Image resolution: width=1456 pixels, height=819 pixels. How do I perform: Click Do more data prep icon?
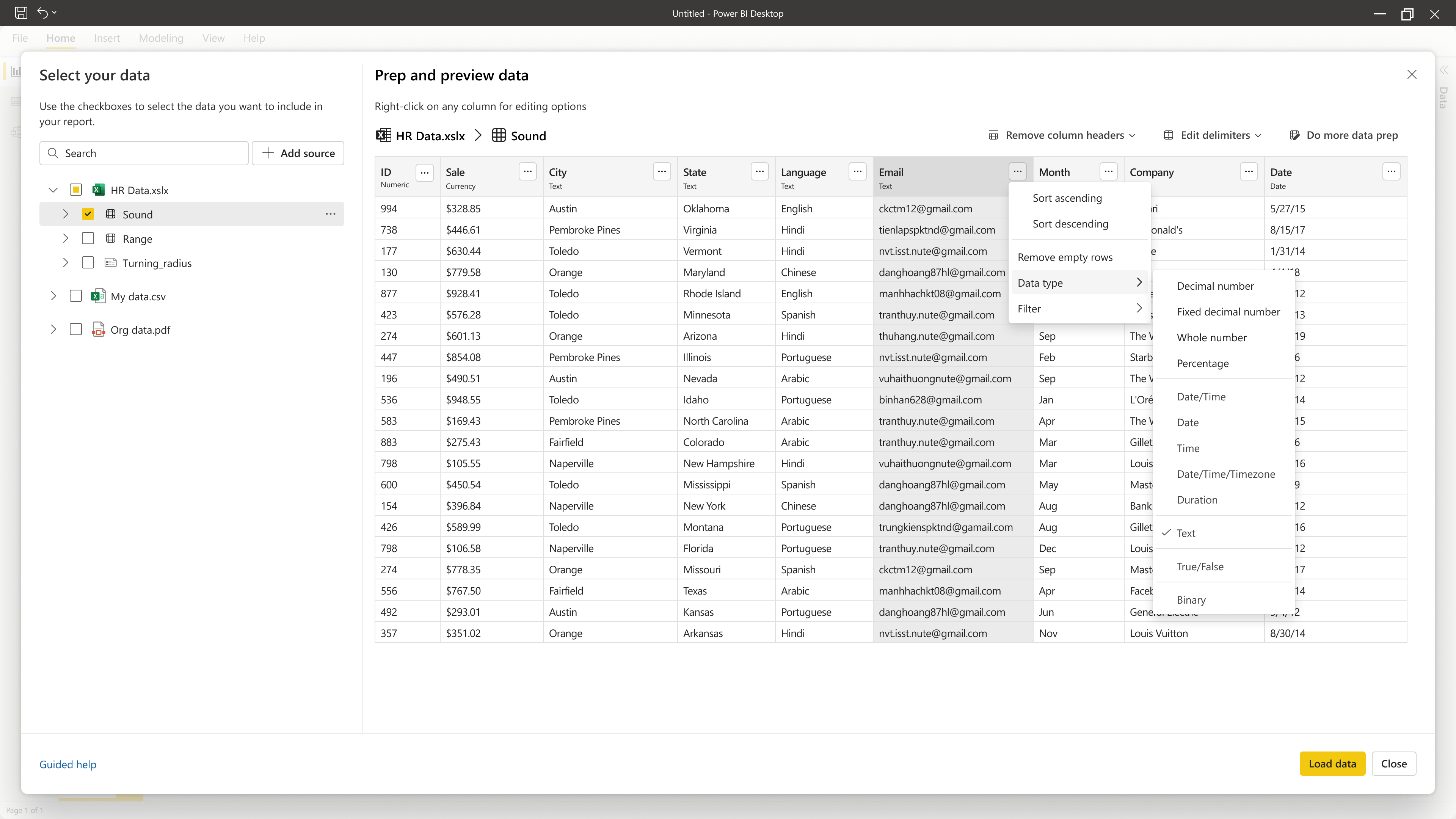1294,135
